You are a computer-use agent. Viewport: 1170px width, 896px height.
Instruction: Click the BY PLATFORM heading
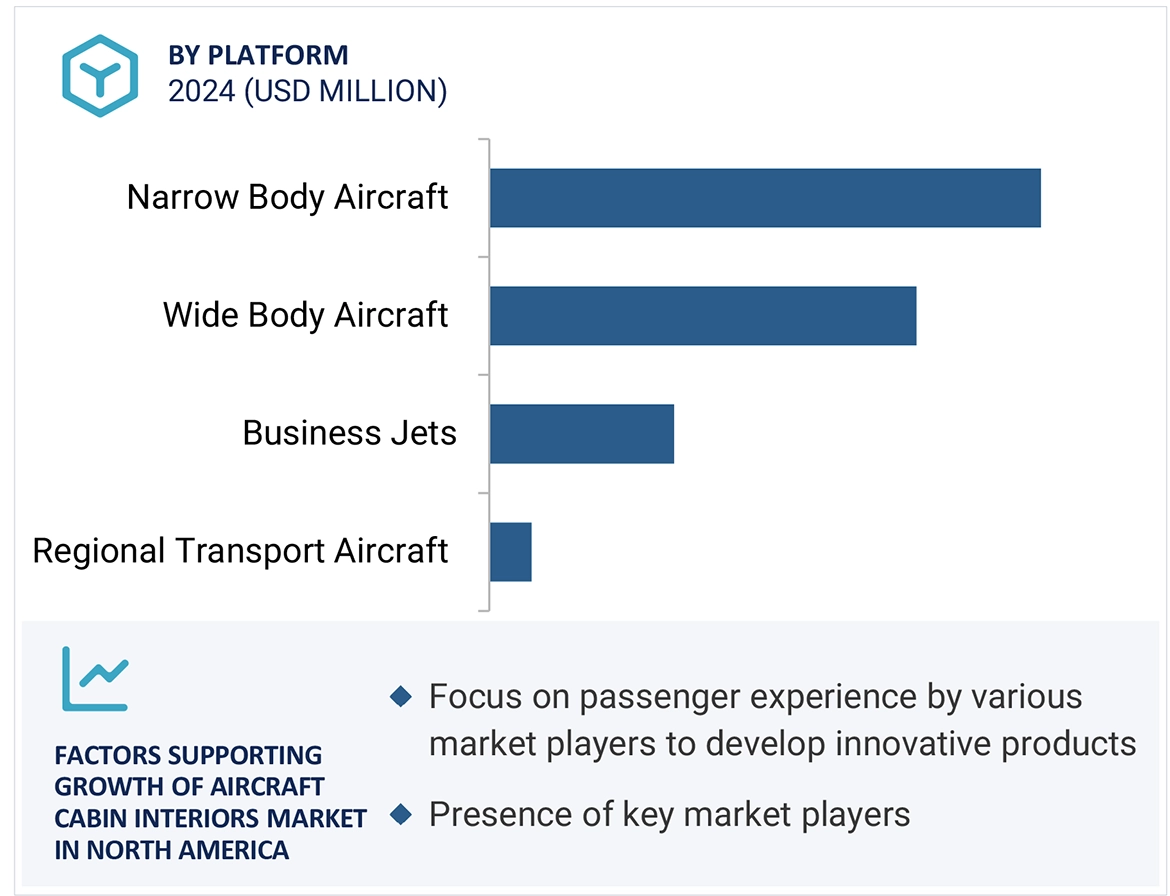tap(258, 55)
